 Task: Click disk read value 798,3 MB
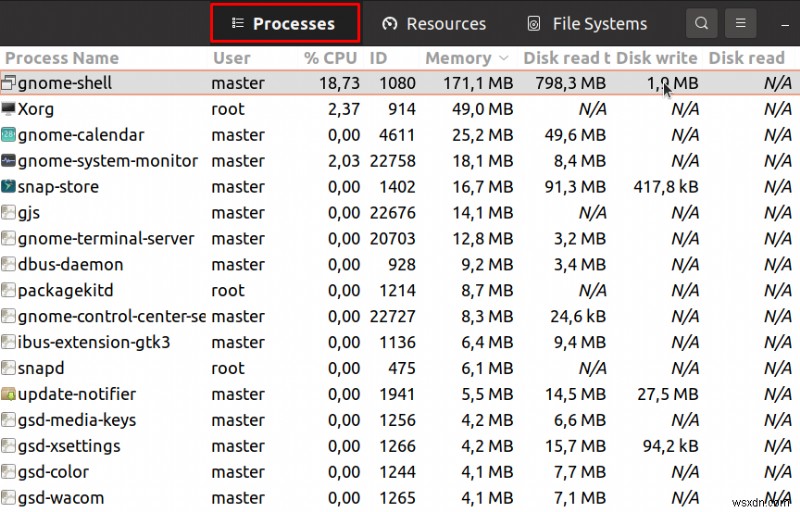[x=570, y=83]
